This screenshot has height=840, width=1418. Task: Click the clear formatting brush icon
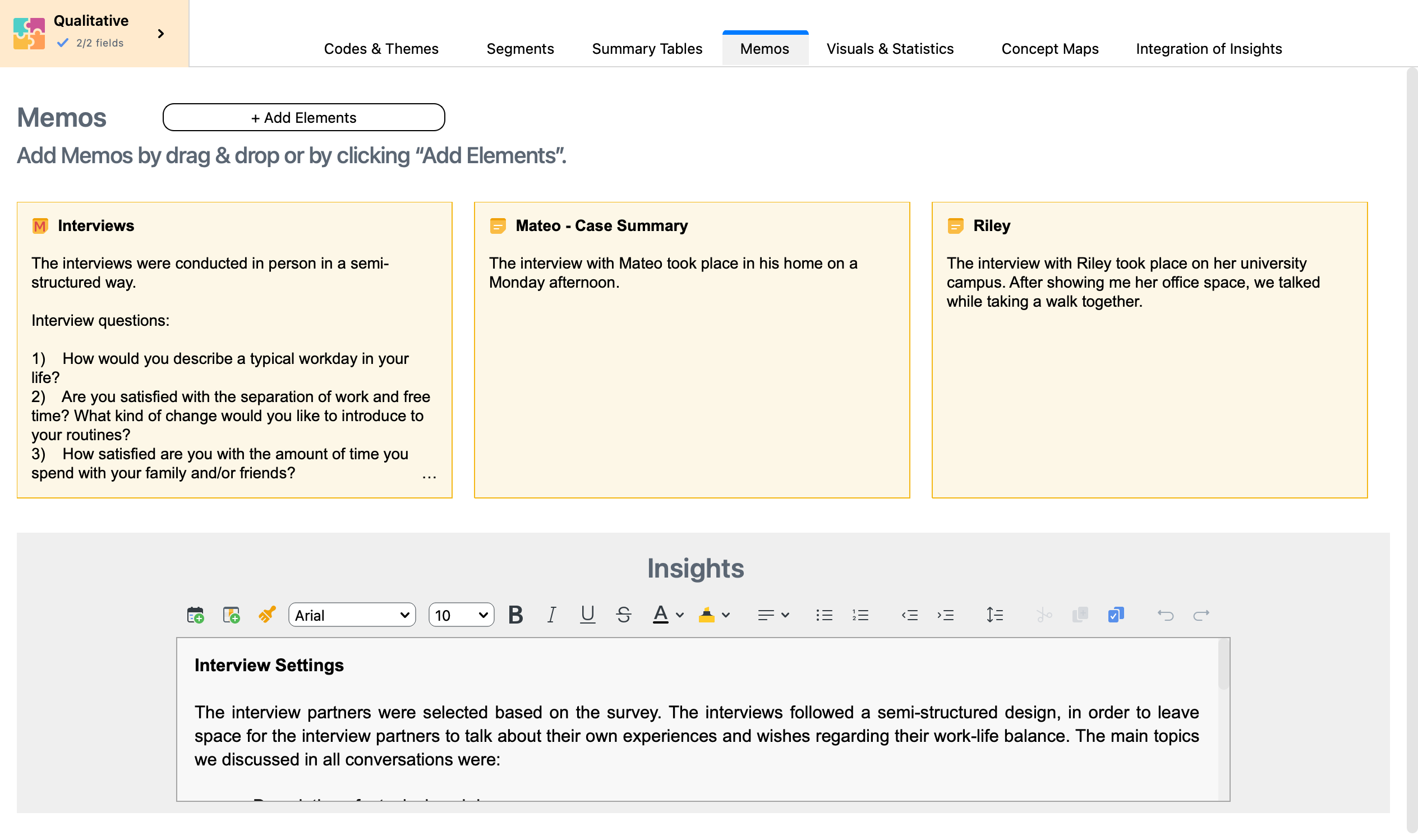267,614
